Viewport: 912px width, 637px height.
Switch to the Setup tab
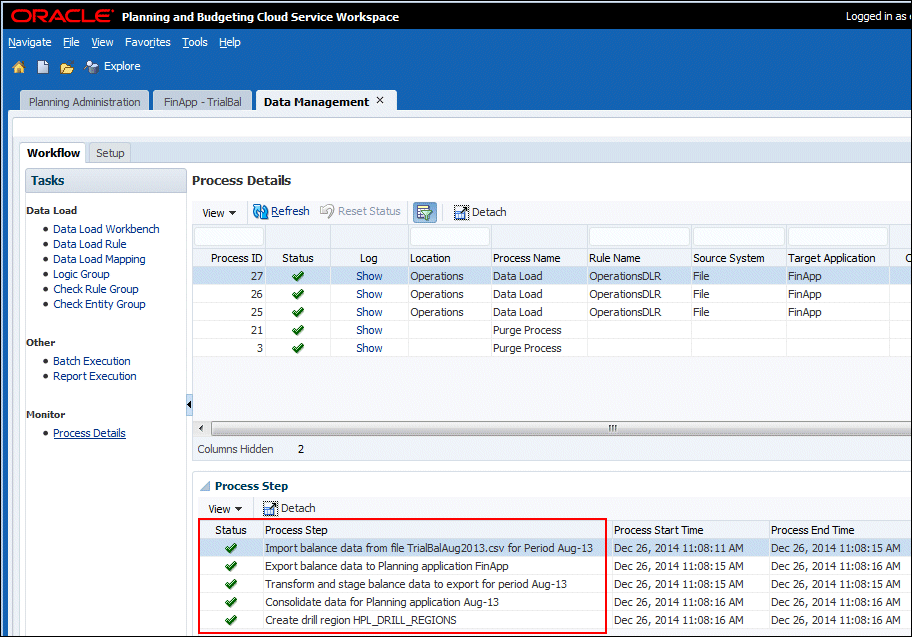click(110, 153)
